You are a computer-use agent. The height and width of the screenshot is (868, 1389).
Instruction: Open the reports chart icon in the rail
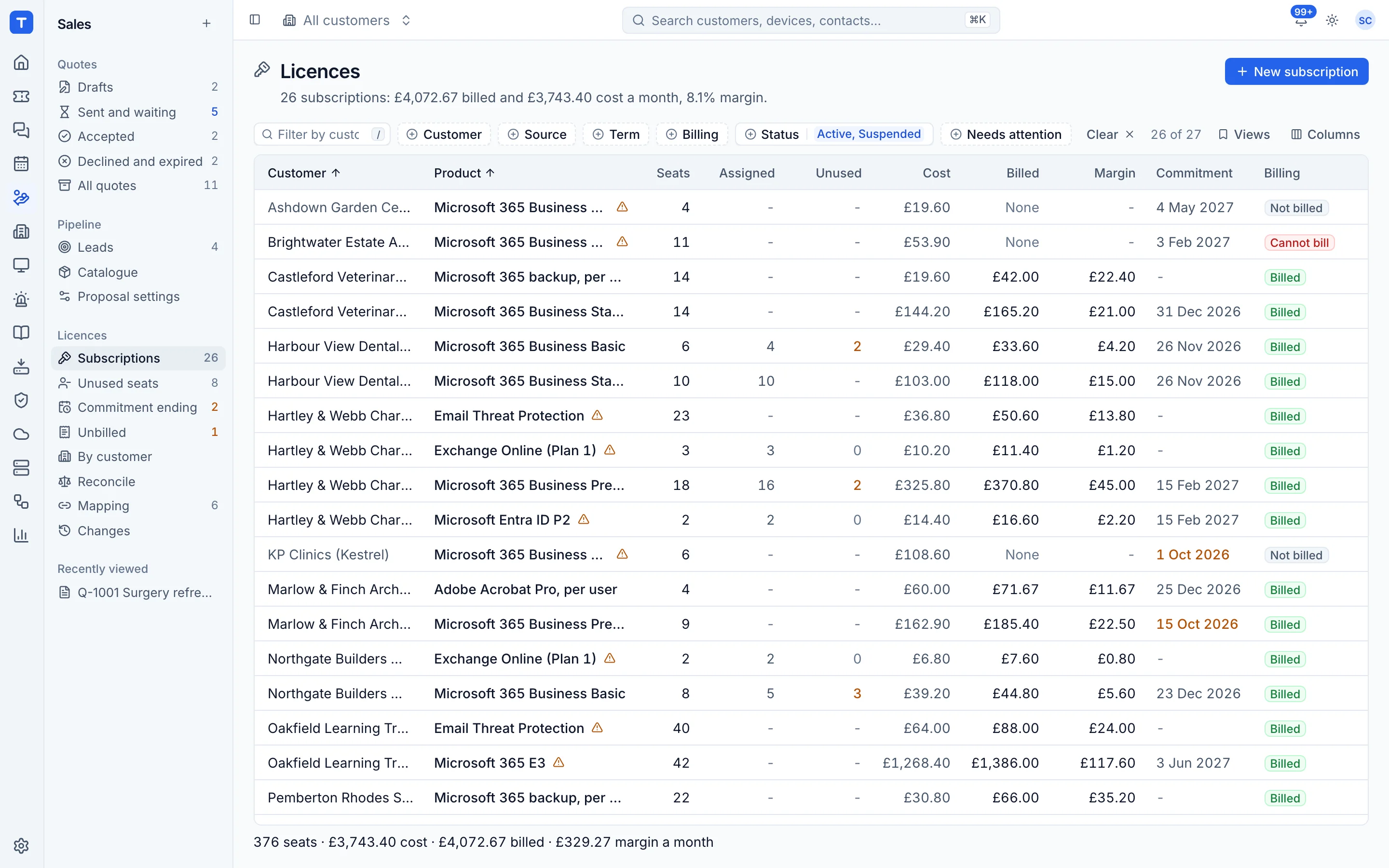[x=21, y=536]
